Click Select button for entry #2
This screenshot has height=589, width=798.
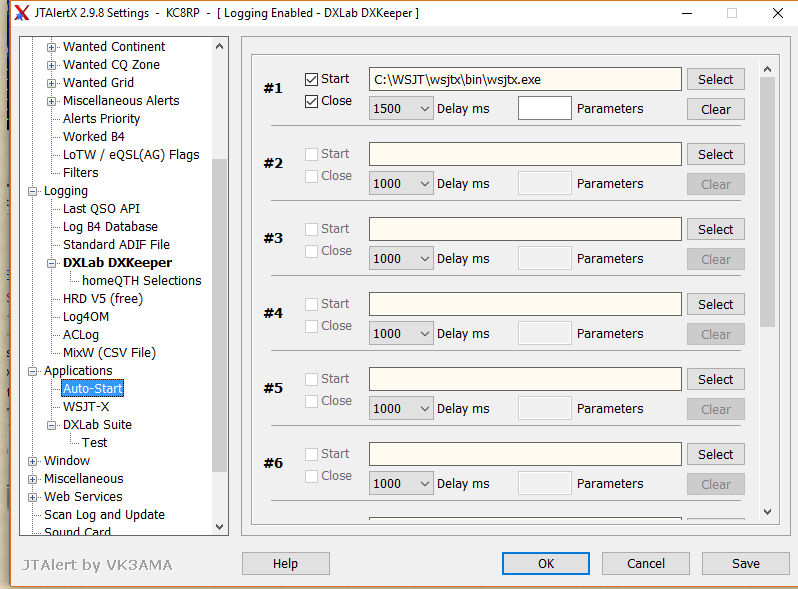(x=716, y=154)
